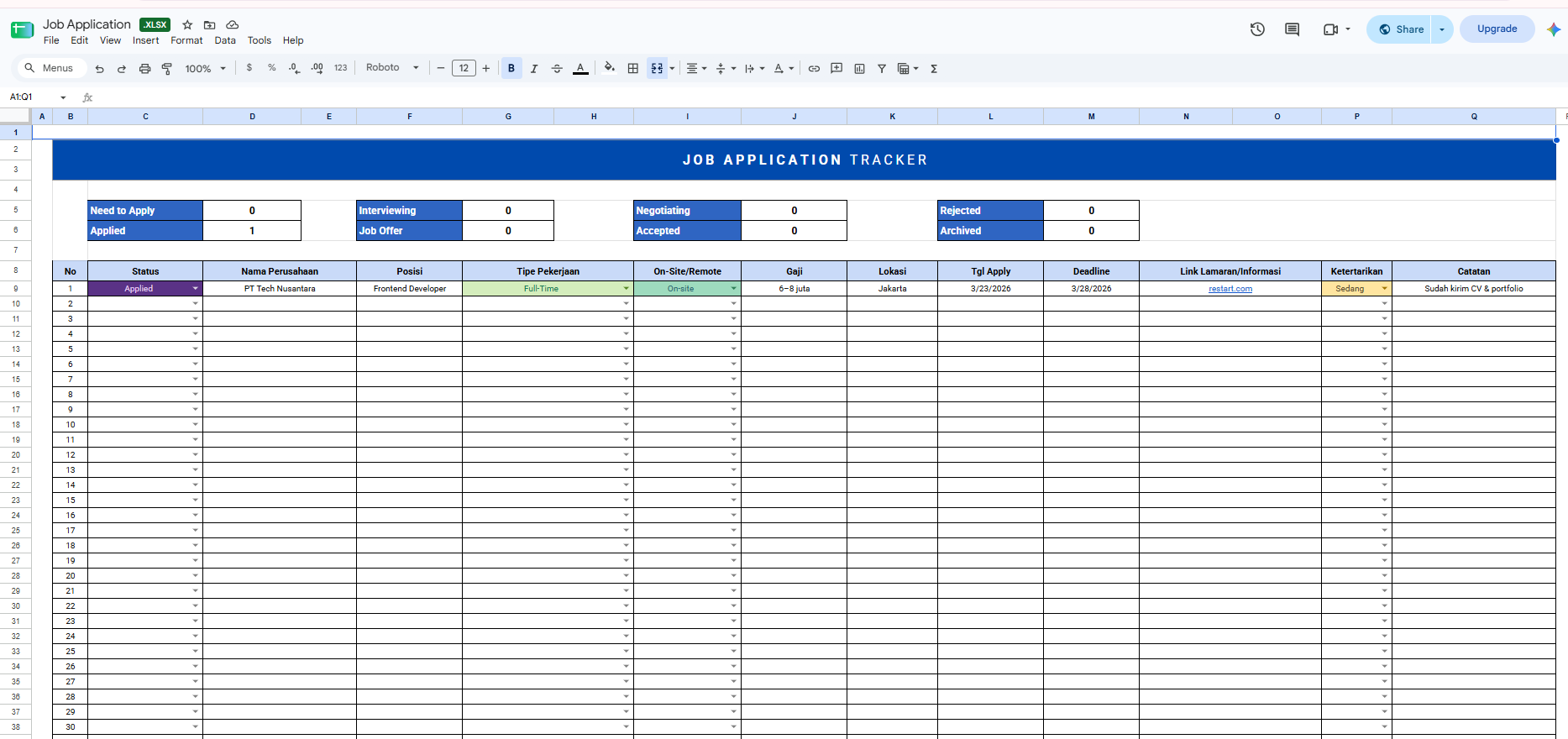Open the Insert menu
This screenshot has height=739, width=1568.
coord(145,40)
